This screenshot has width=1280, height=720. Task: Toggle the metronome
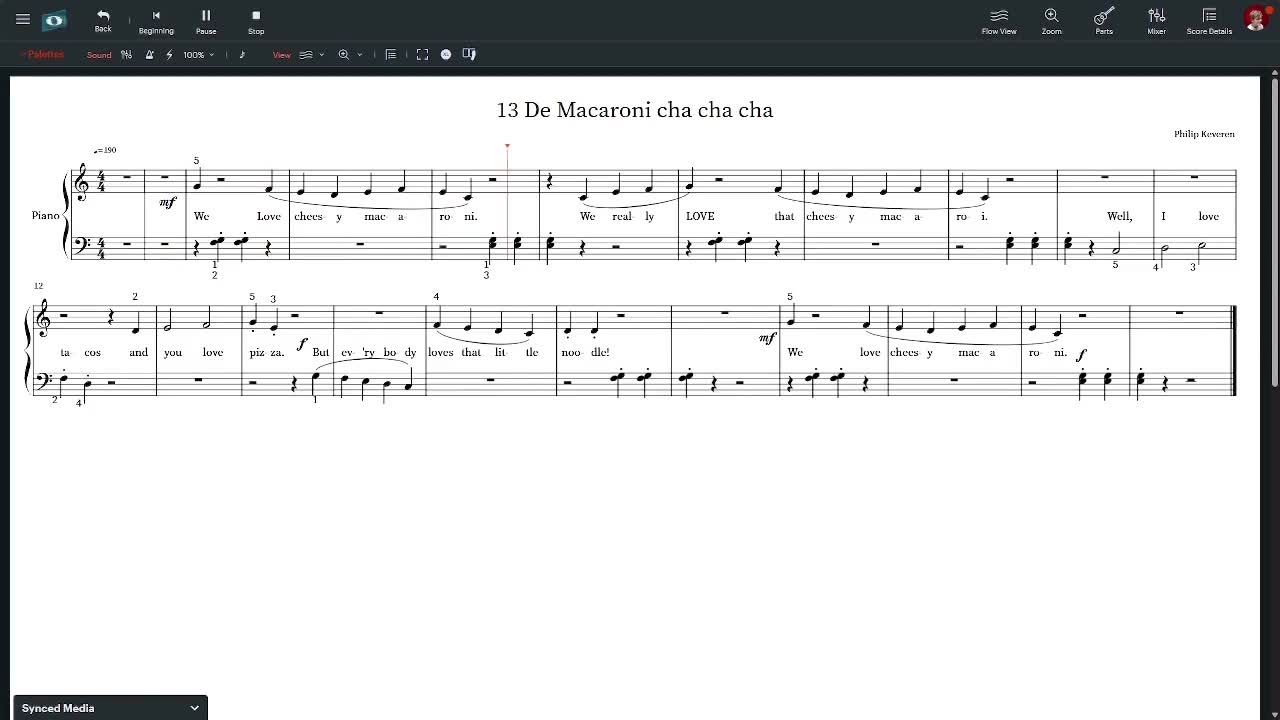pos(149,55)
